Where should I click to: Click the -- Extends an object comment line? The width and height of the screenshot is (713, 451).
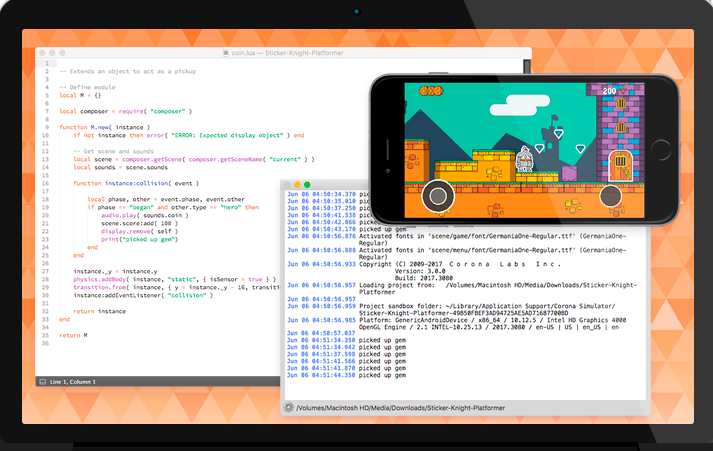pos(128,71)
